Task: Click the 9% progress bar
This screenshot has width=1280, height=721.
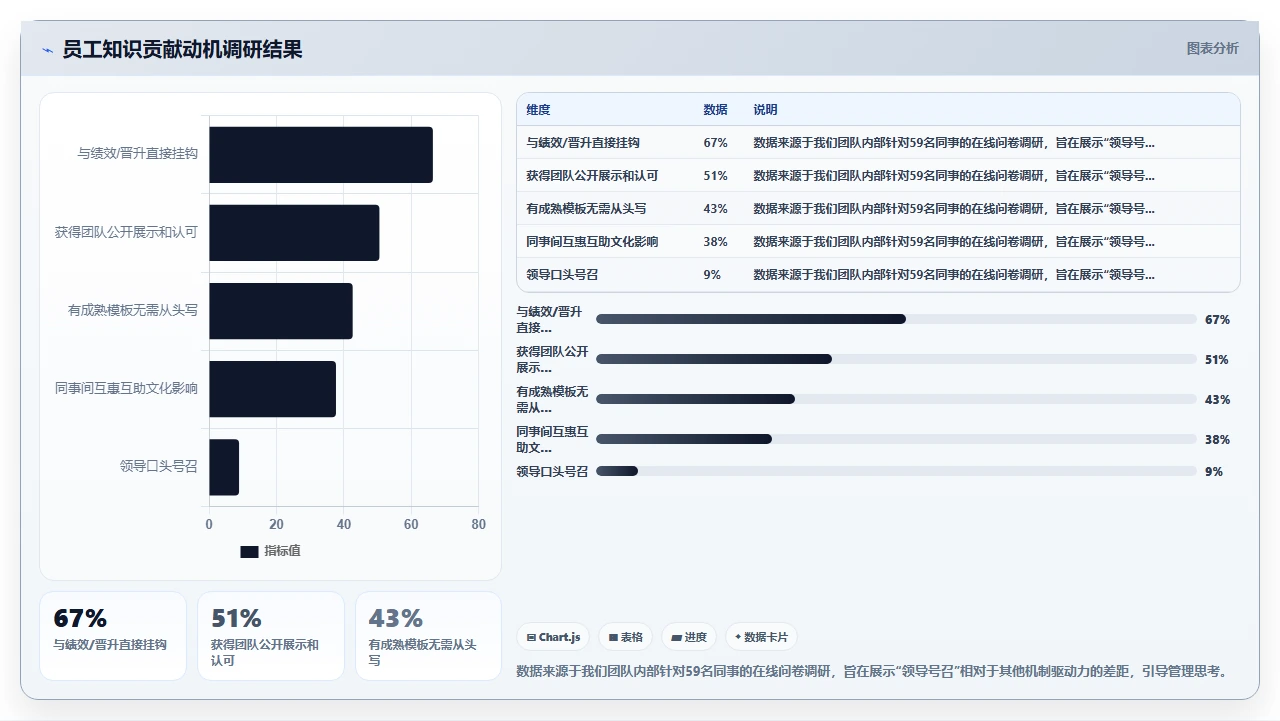Action: (x=896, y=471)
